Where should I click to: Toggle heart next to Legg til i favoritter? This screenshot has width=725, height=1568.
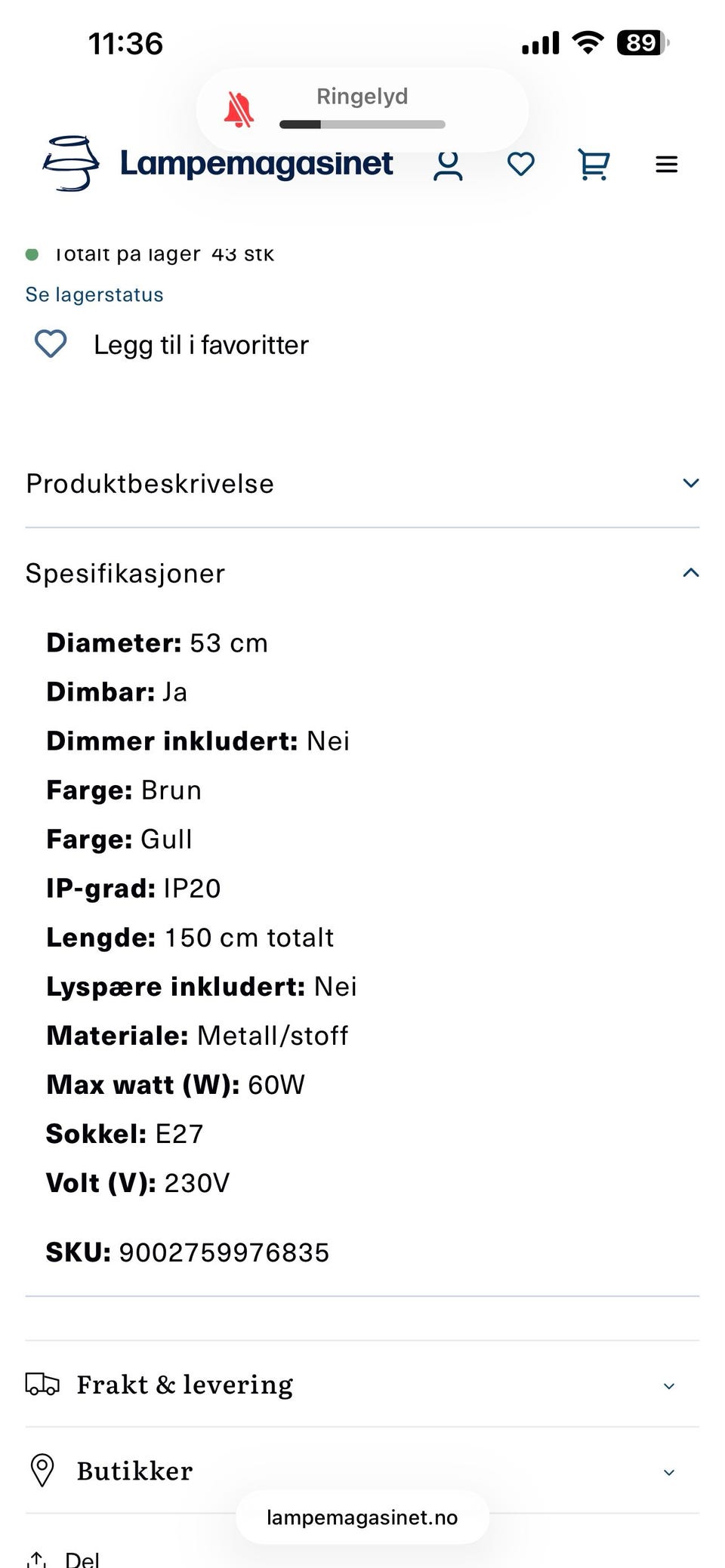click(x=51, y=344)
